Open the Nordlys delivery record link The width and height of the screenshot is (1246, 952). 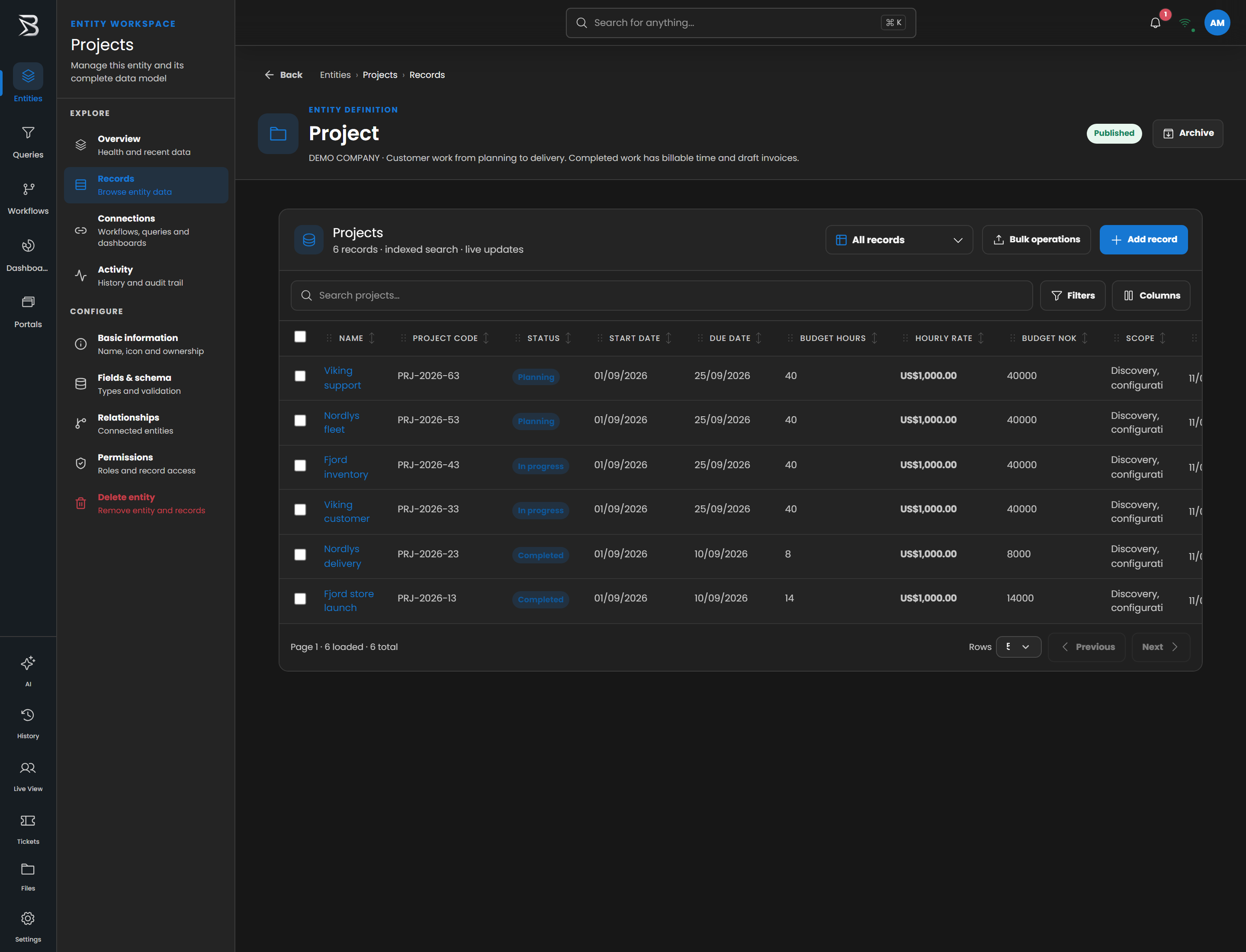tap(342, 556)
